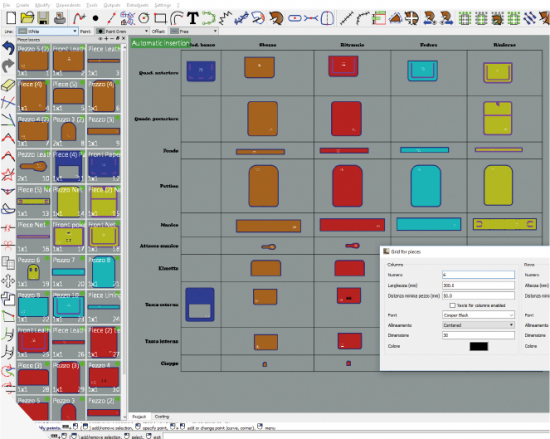The height and width of the screenshot is (439, 550).
Task: Select the eraser tool in left sidebar
Action: (8, 85)
